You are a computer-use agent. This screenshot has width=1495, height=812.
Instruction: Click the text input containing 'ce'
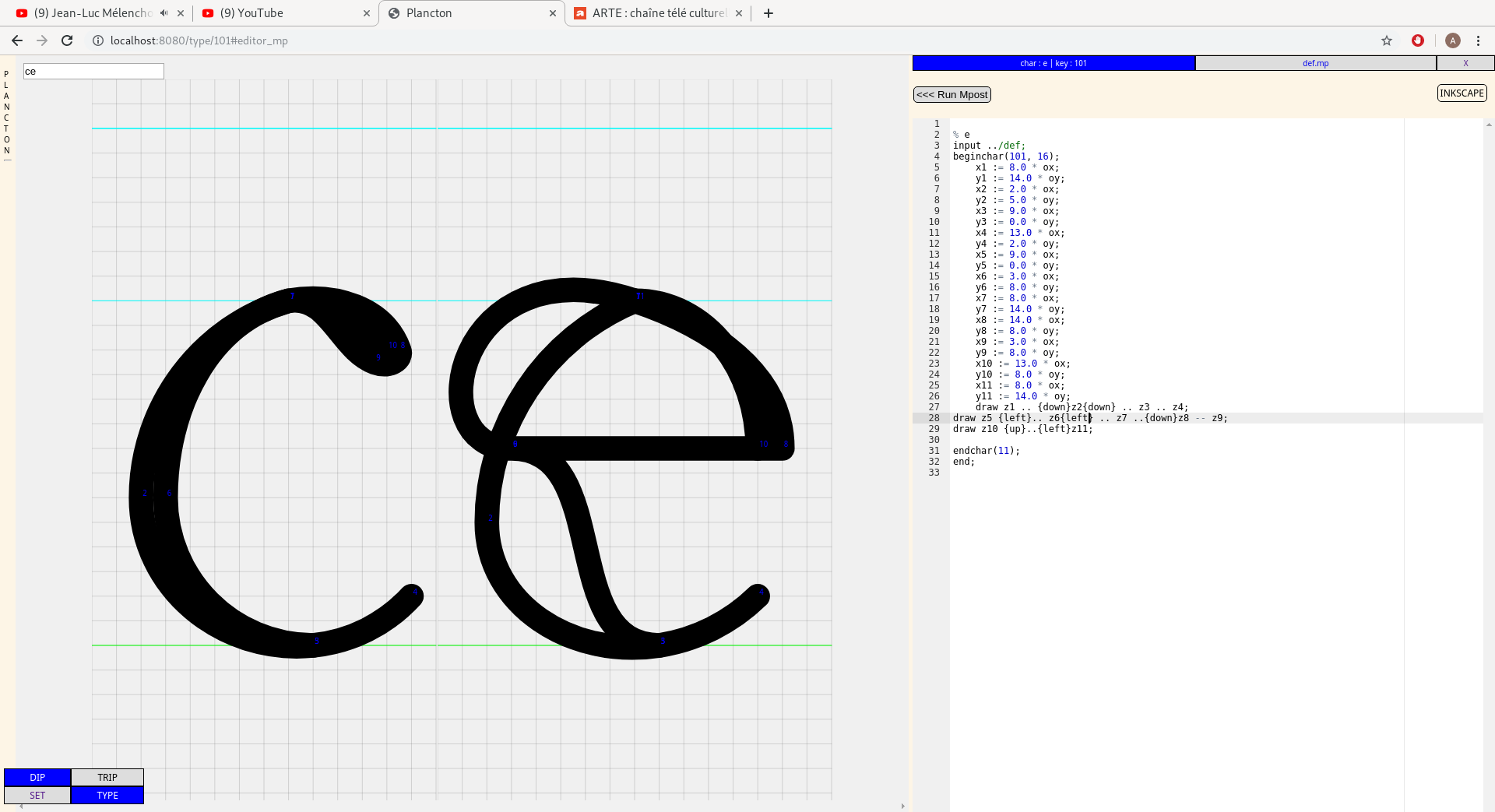click(93, 72)
